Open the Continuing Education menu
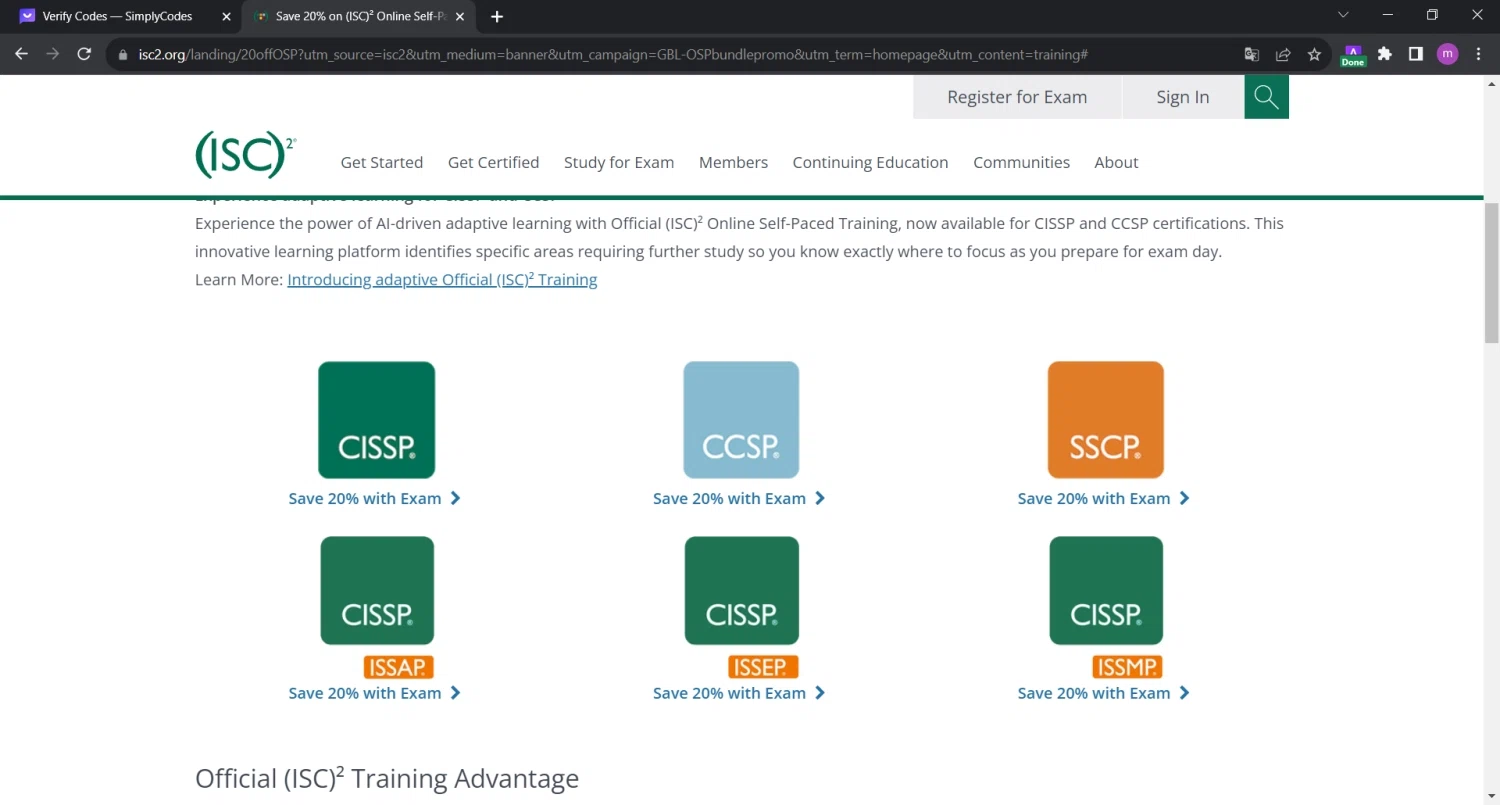 click(870, 162)
